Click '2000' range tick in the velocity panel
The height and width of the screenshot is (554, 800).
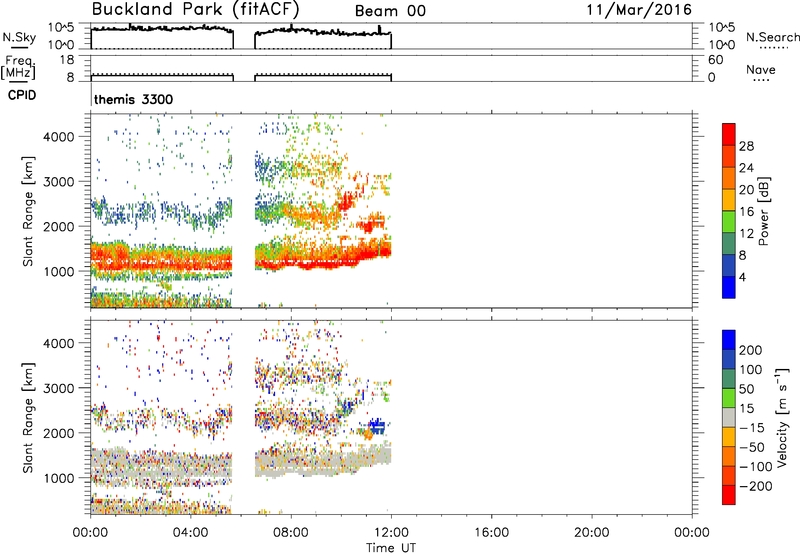click(58, 433)
